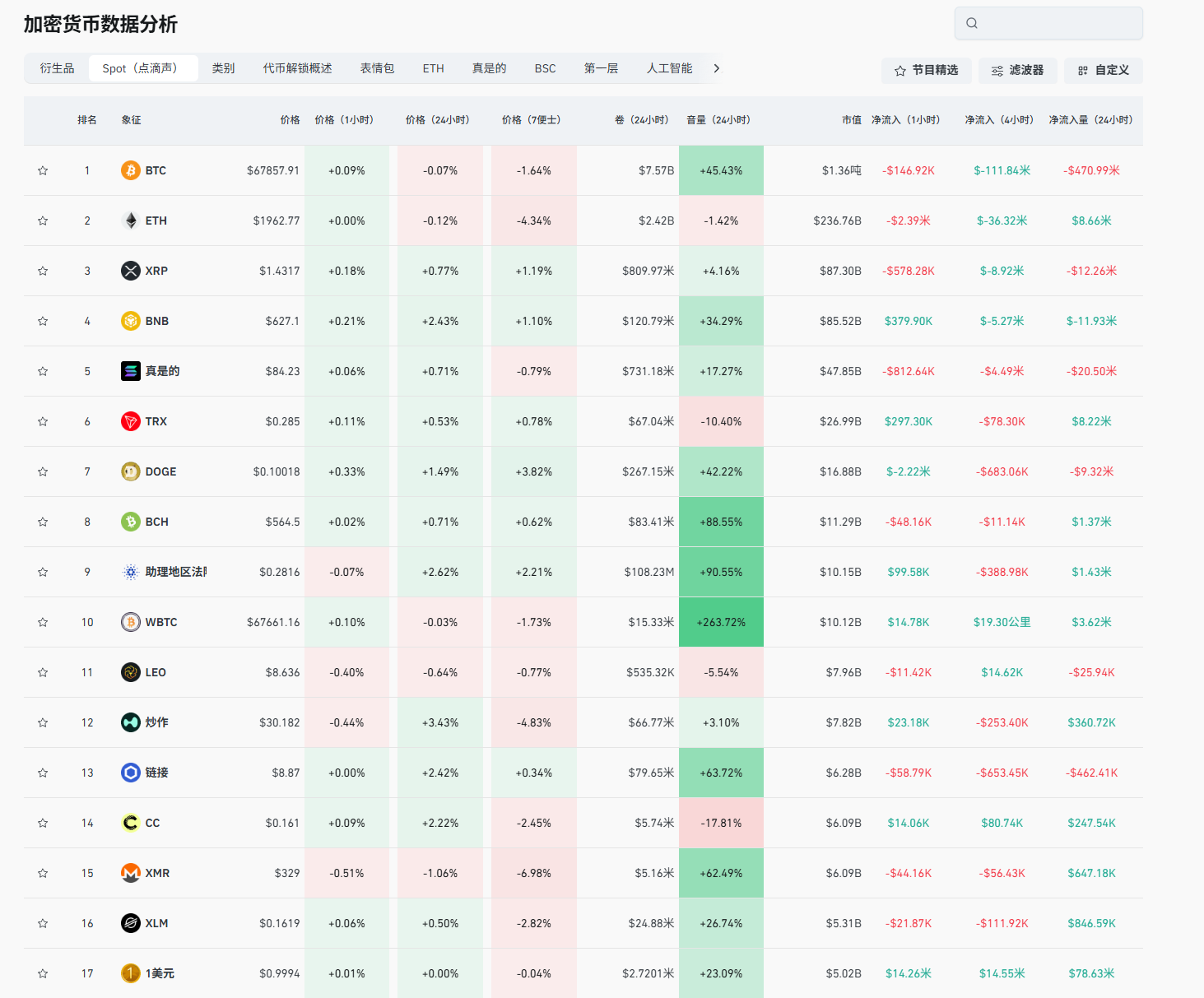The image size is (1204, 998).
Task: Click the Ethereum ETH coin icon
Action: click(130, 220)
